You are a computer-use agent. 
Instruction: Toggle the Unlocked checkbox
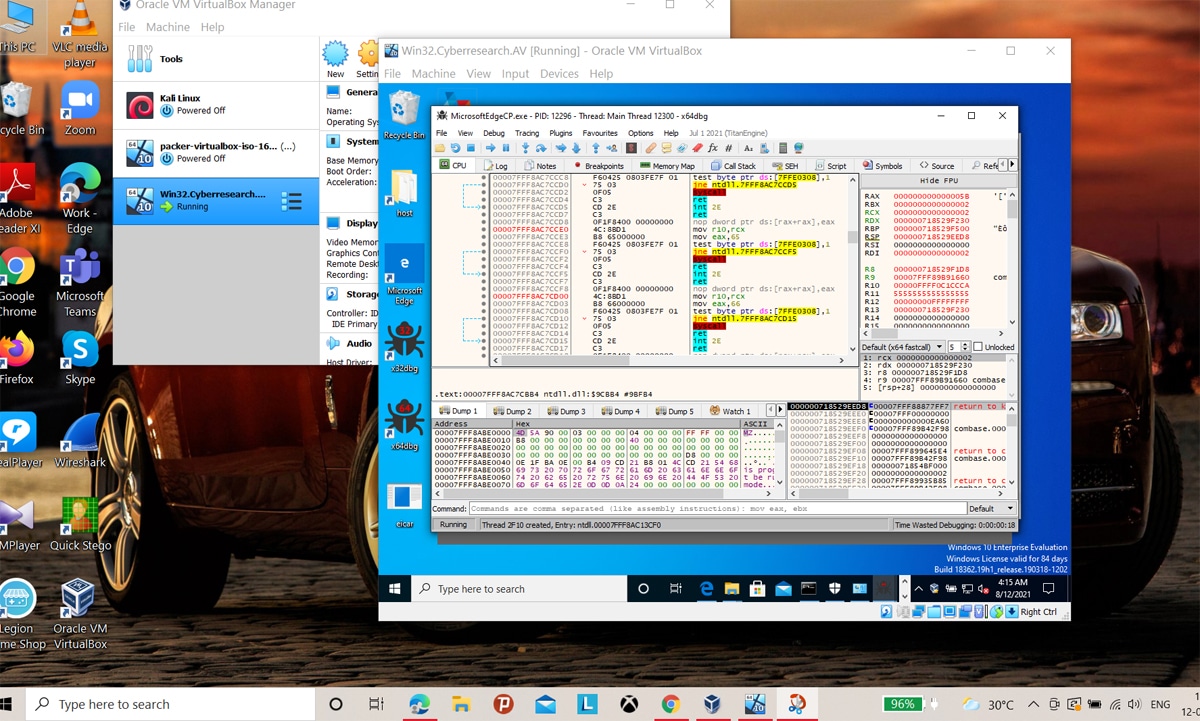(978, 347)
